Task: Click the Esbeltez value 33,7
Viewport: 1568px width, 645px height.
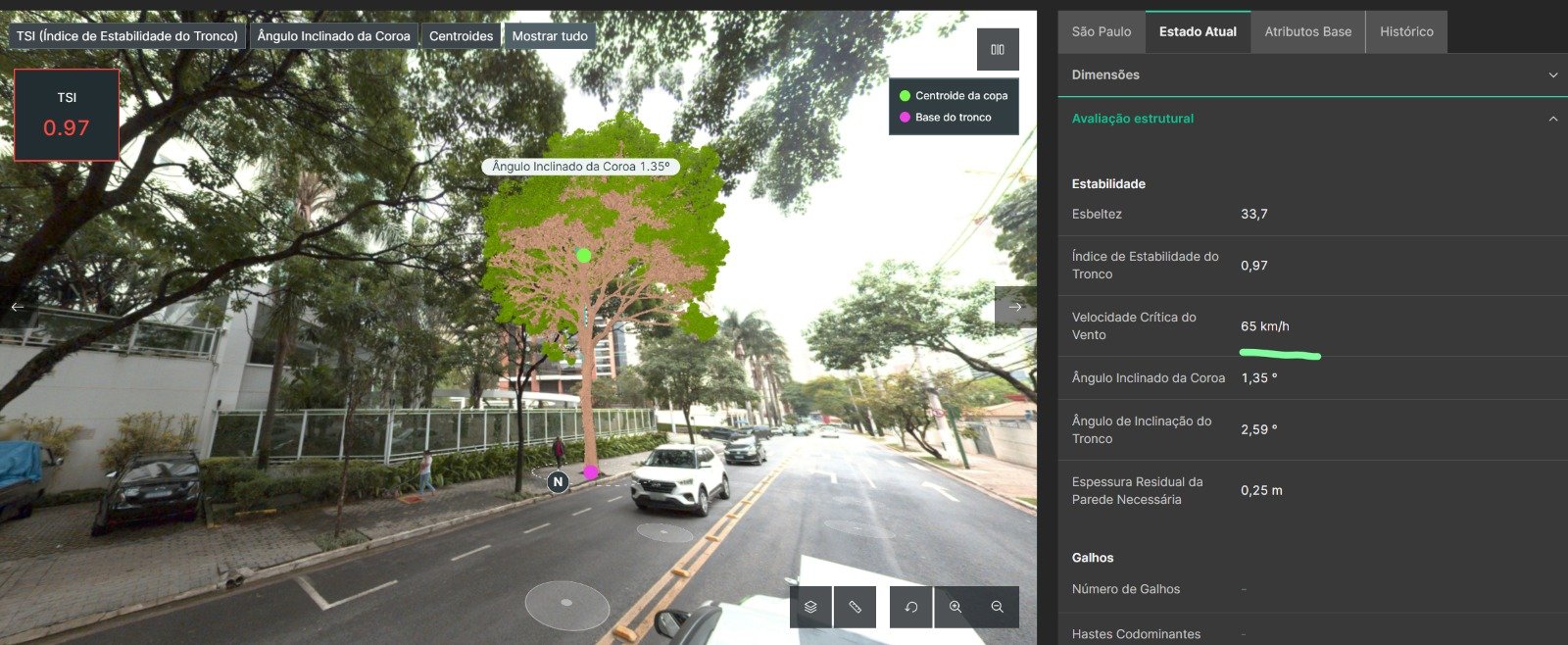Action: [1254, 214]
